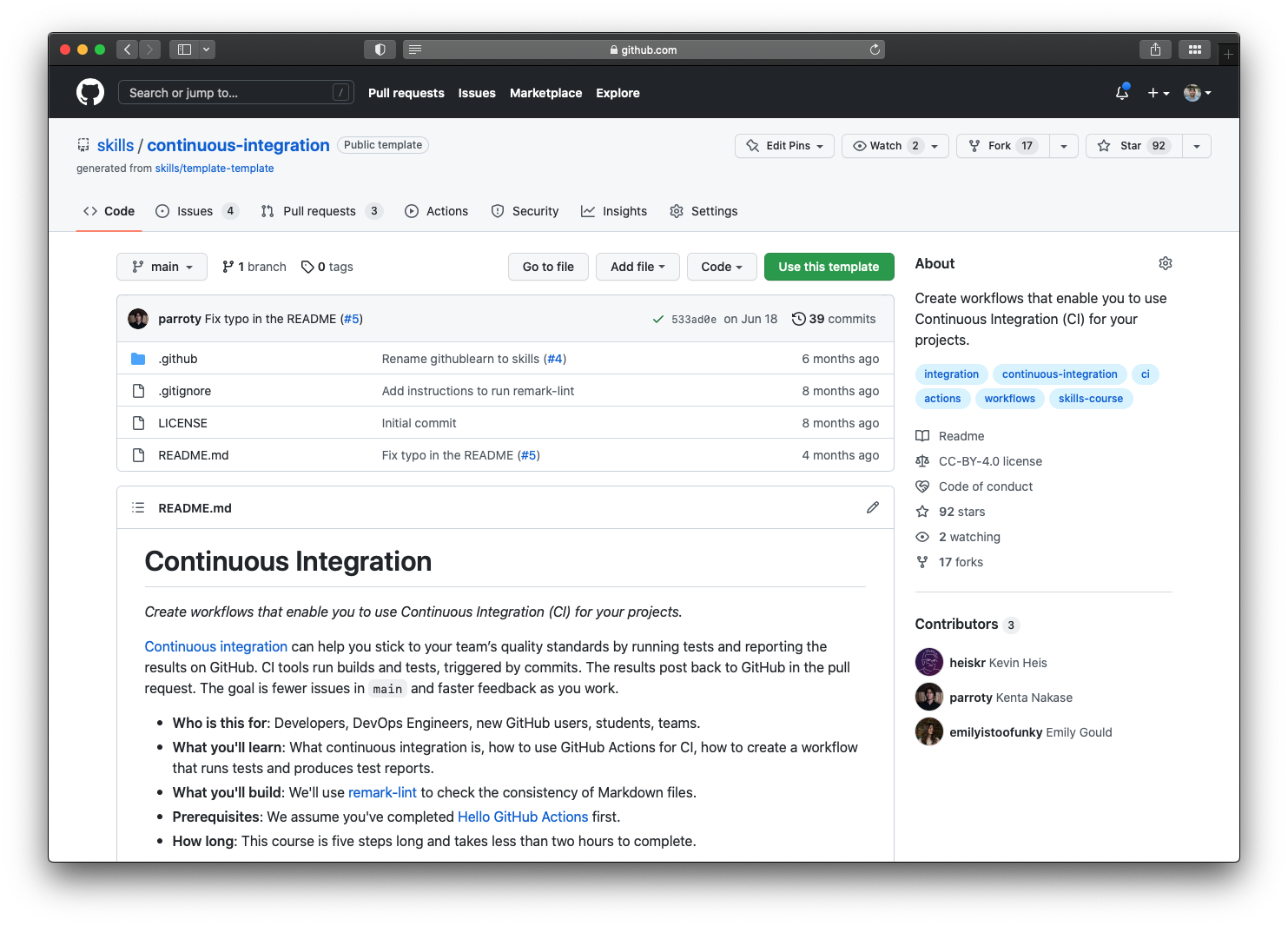Open the remark-lint link in README
The height and width of the screenshot is (926, 1288).
coord(382,792)
